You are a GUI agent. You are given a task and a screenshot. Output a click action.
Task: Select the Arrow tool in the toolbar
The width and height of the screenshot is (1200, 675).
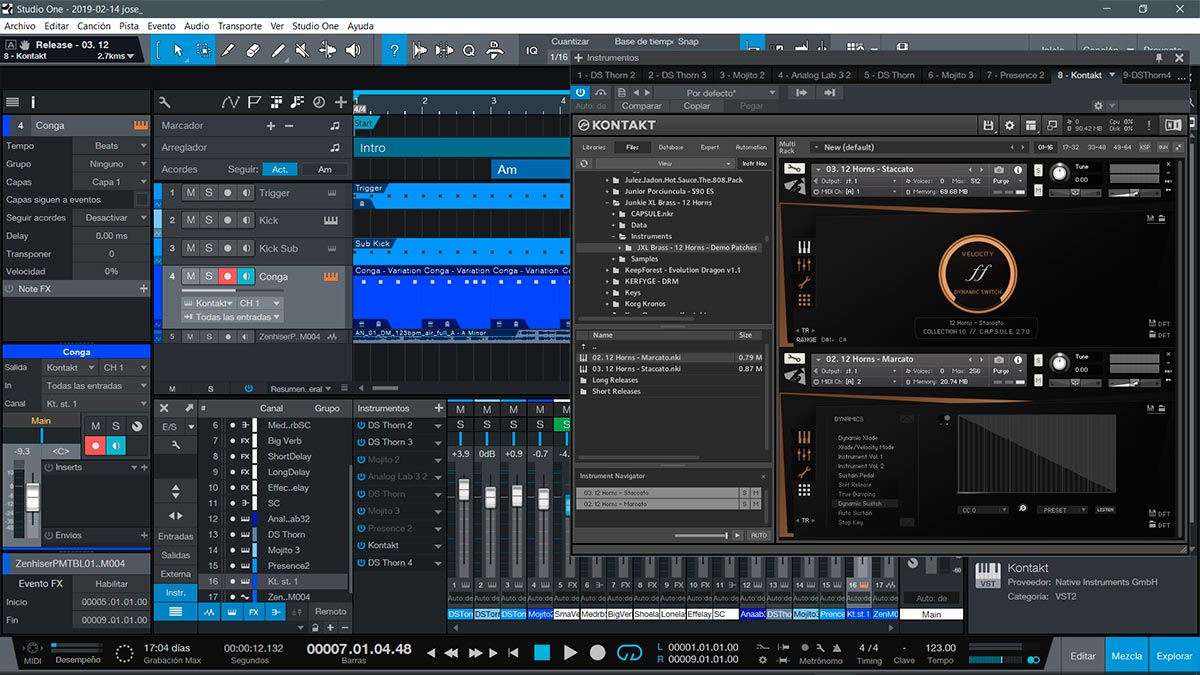coord(178,50)
